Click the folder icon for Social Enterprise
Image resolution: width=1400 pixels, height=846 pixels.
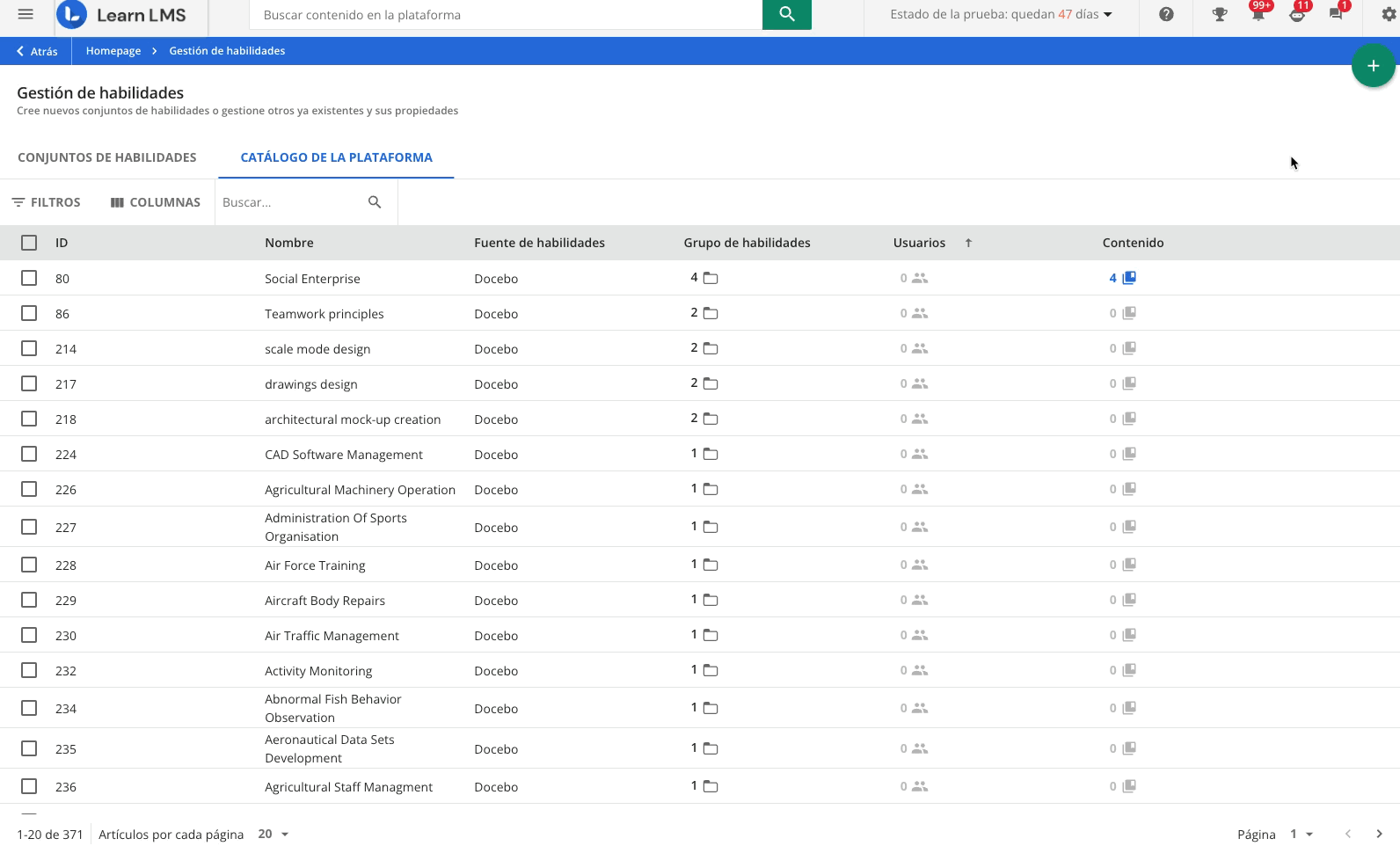[711, 278]
